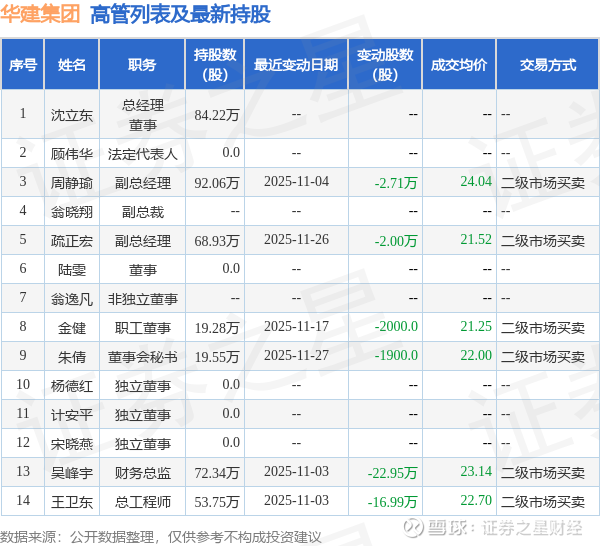This screenshot has height=546, width=600.
Task: Select the 变动股数(股) column header
Action: coord(385,65)
